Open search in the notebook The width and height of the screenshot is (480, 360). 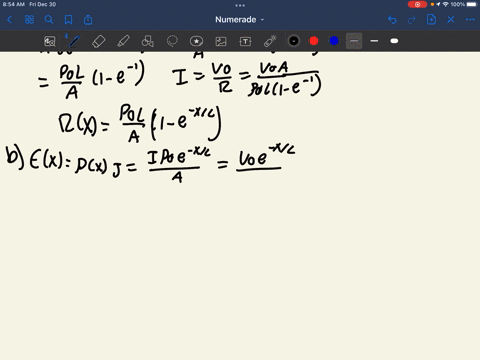49,20
